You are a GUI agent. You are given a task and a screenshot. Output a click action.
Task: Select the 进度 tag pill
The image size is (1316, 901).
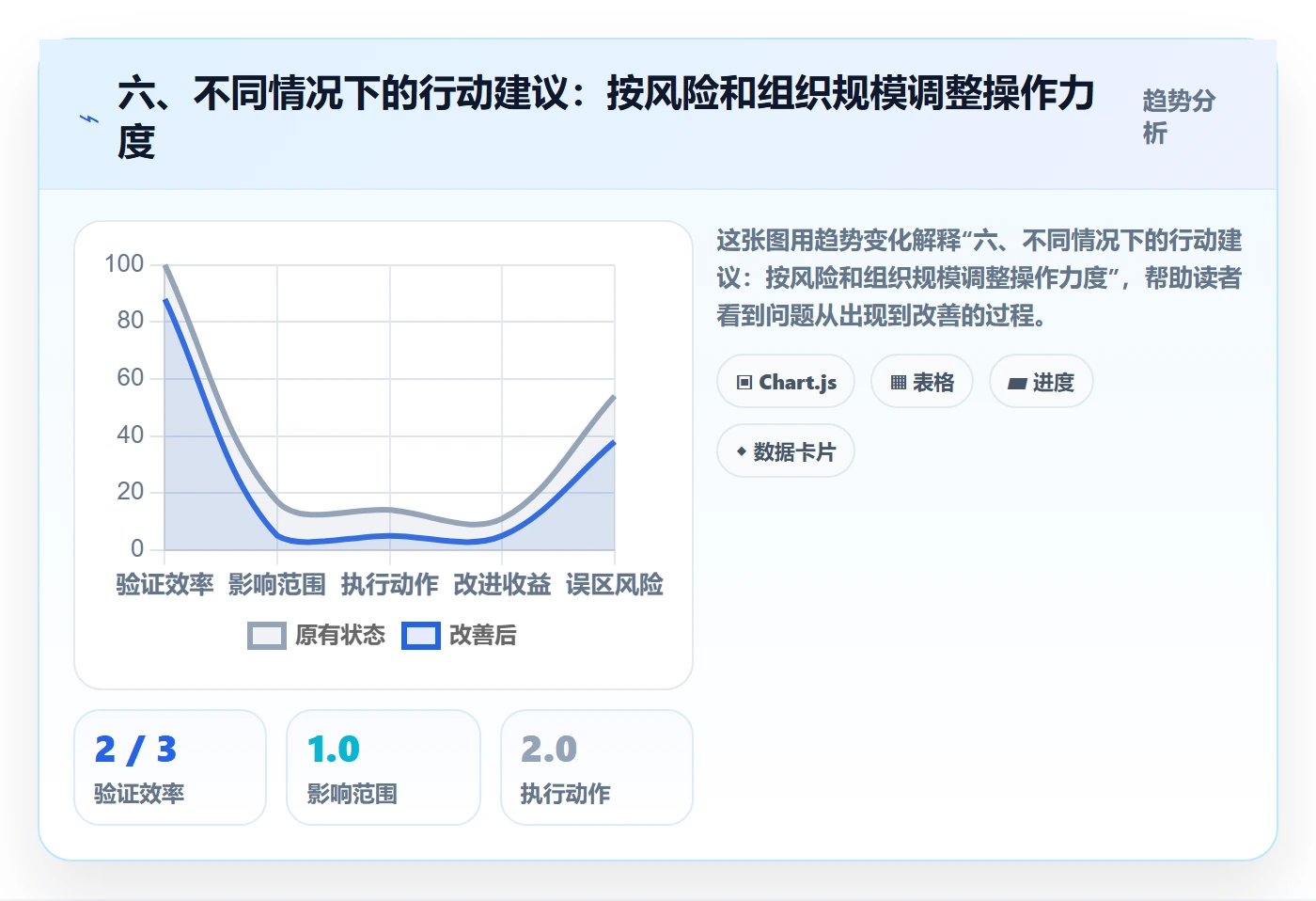pyautogui.click(x=1042, y=382)
